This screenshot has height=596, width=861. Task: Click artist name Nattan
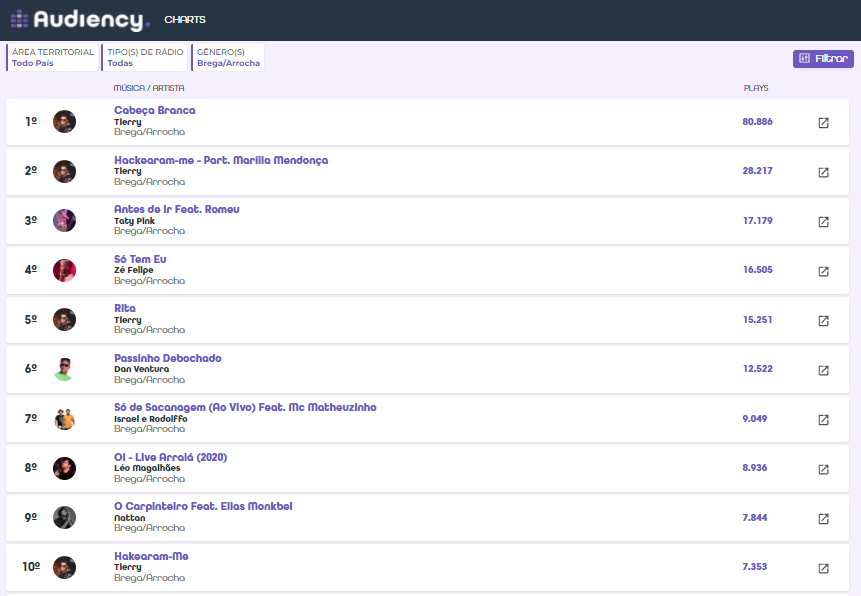tap(130, 517)
